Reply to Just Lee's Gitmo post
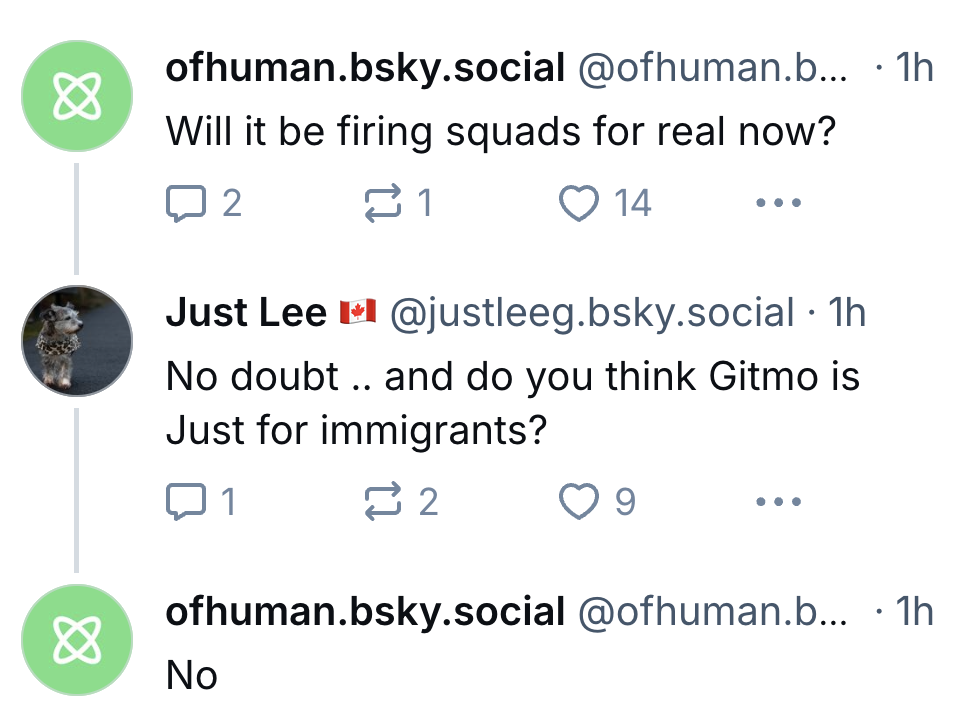Screen dimensions: 958x724 point(183,501)
